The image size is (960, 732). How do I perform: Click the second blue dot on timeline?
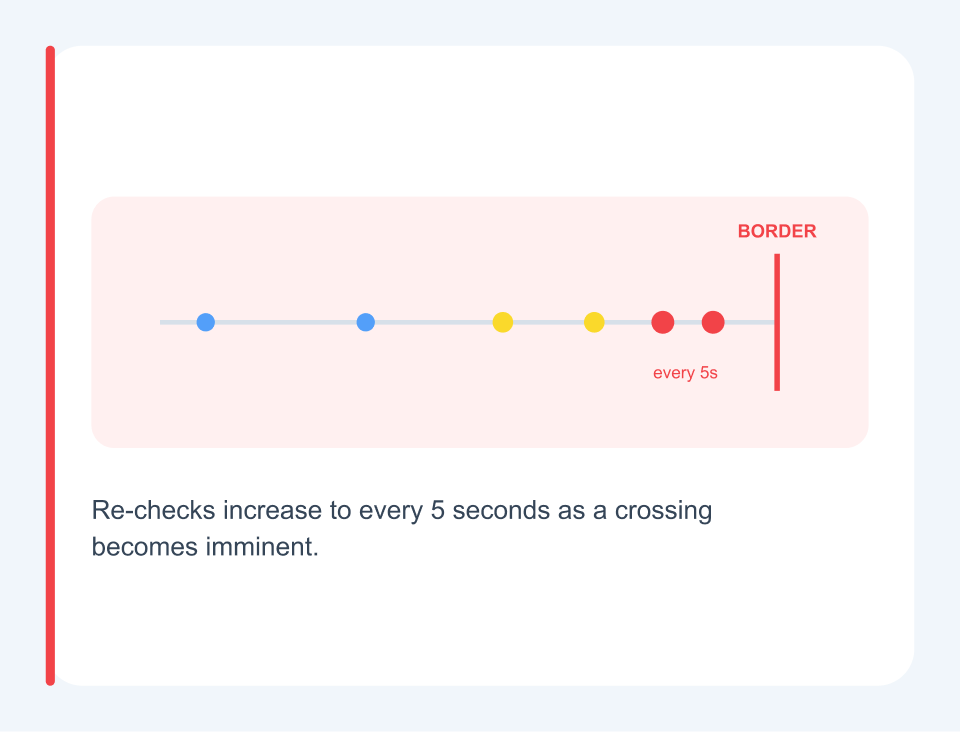pyautogui.click(x=366, y=322)
